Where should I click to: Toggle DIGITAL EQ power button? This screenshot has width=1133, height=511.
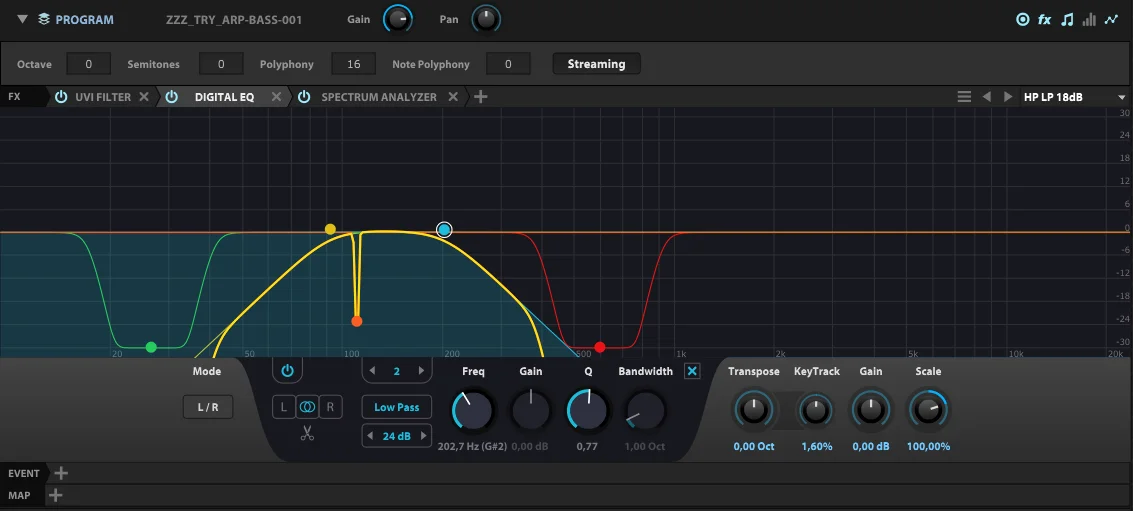tap(171, 96)
